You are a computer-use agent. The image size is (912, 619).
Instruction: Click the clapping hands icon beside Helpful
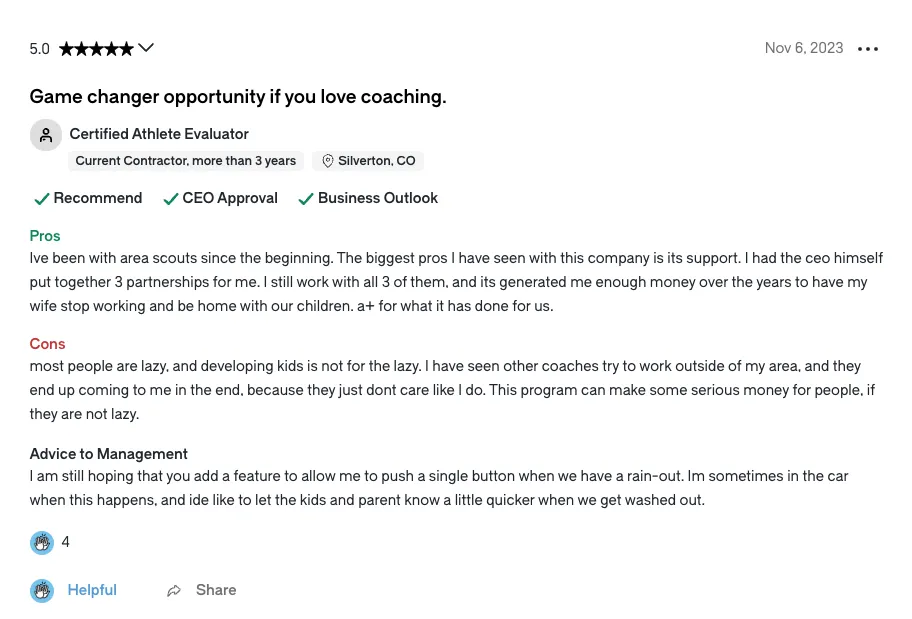pyautogui.click(x=42, y=590)
